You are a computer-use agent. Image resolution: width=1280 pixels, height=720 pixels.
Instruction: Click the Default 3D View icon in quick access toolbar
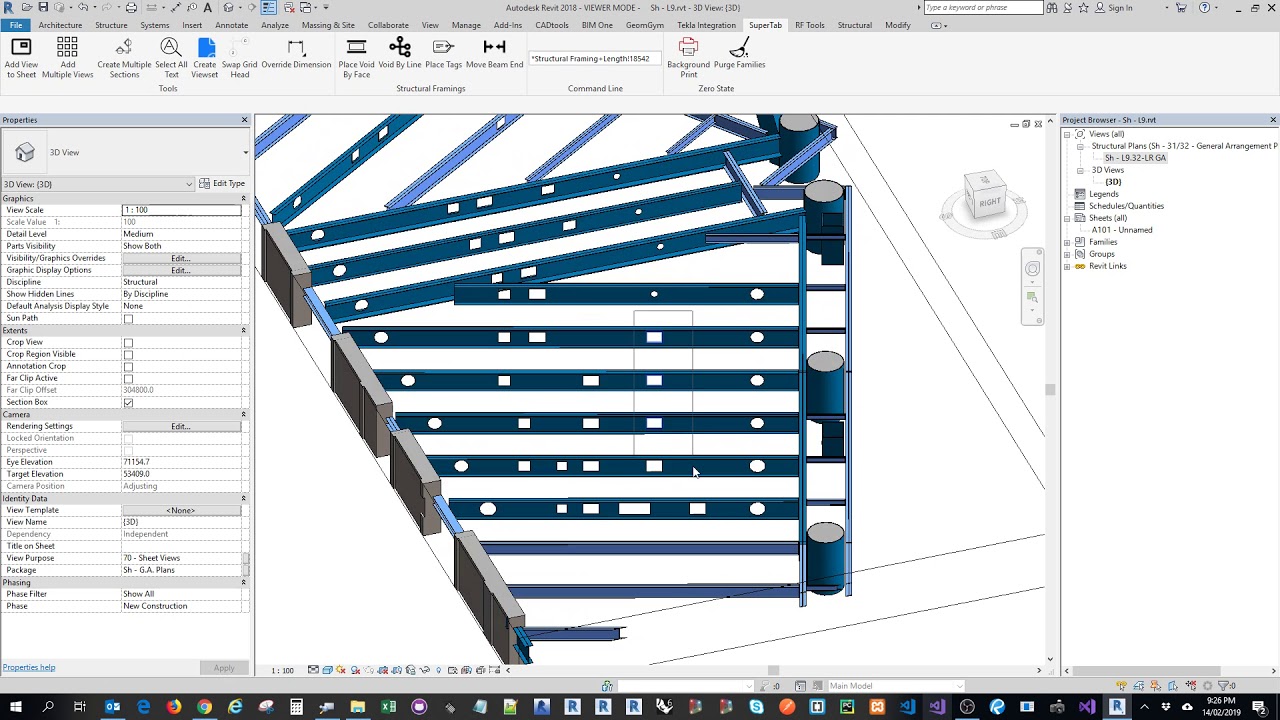tap(229, 8)
